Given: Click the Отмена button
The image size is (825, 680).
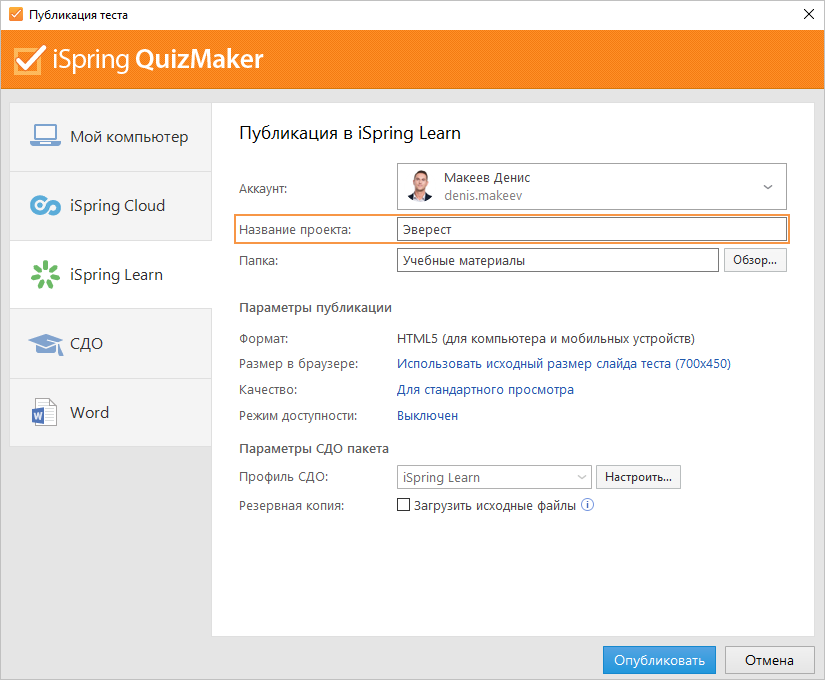Looking at the screenshot, I should [x=769, y=660].
